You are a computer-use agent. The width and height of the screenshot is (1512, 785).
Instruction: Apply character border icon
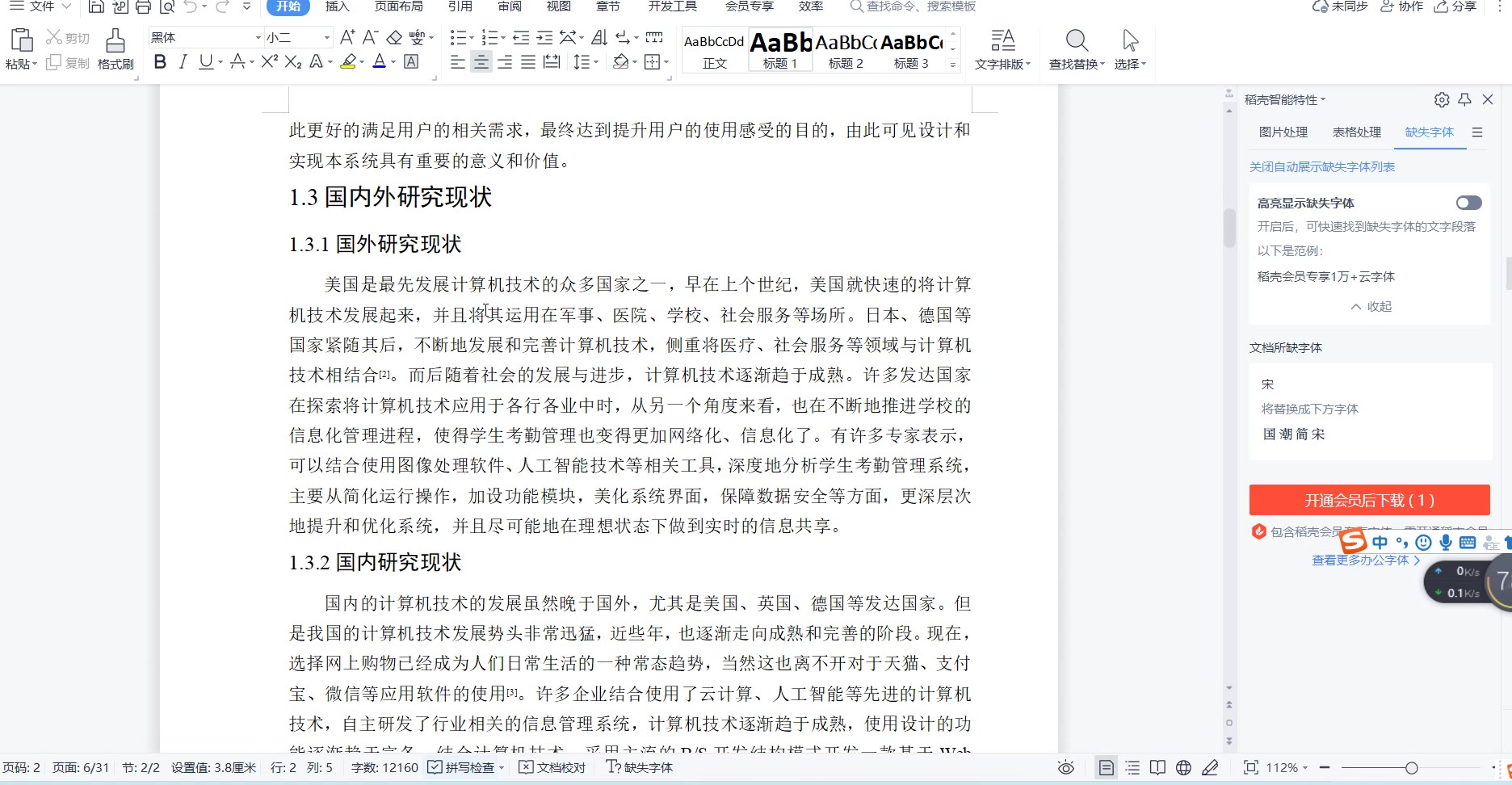[x=411, y=62]
